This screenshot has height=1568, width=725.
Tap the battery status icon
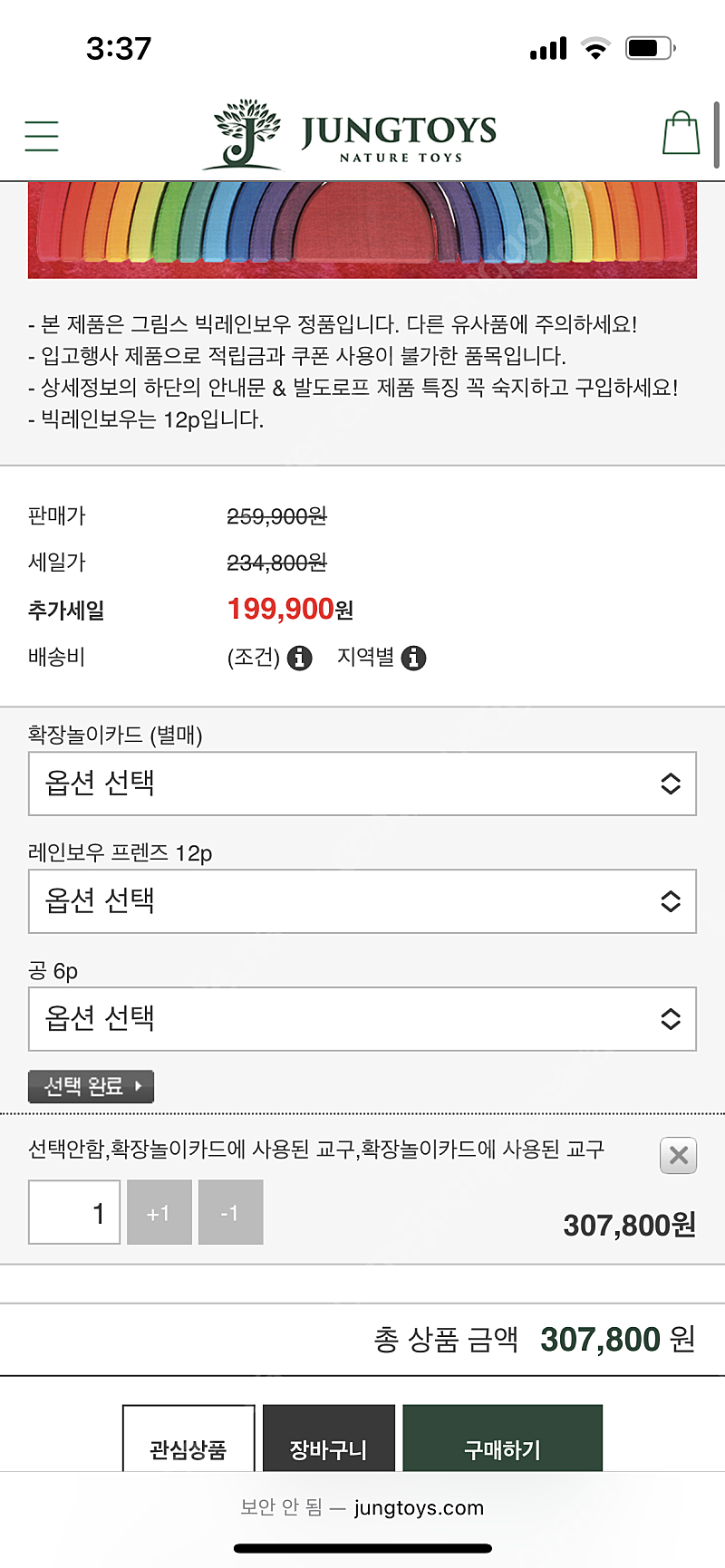point(651,48)
